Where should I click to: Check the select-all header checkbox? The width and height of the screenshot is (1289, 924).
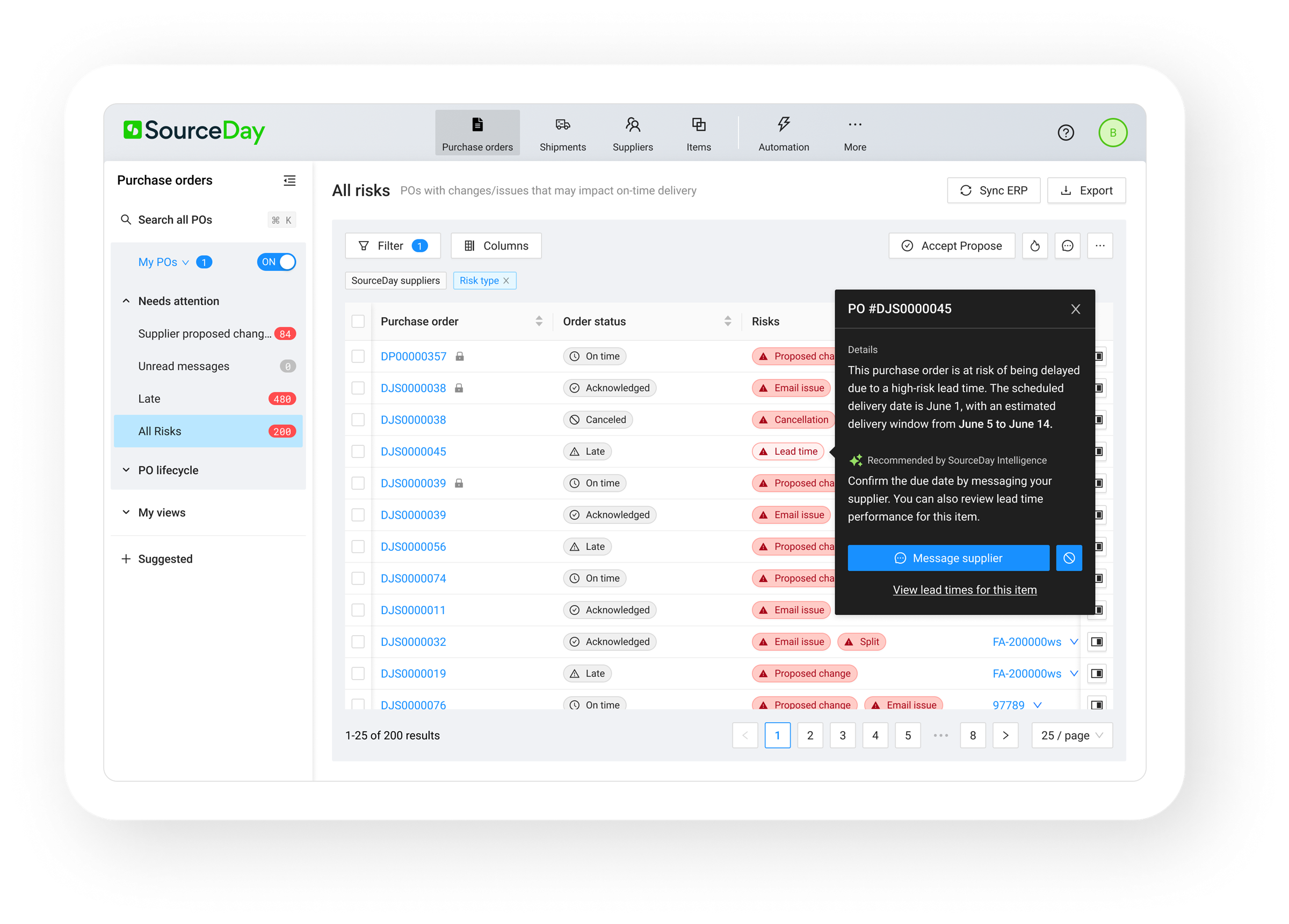pyautogui.click(x=358, y=322)
